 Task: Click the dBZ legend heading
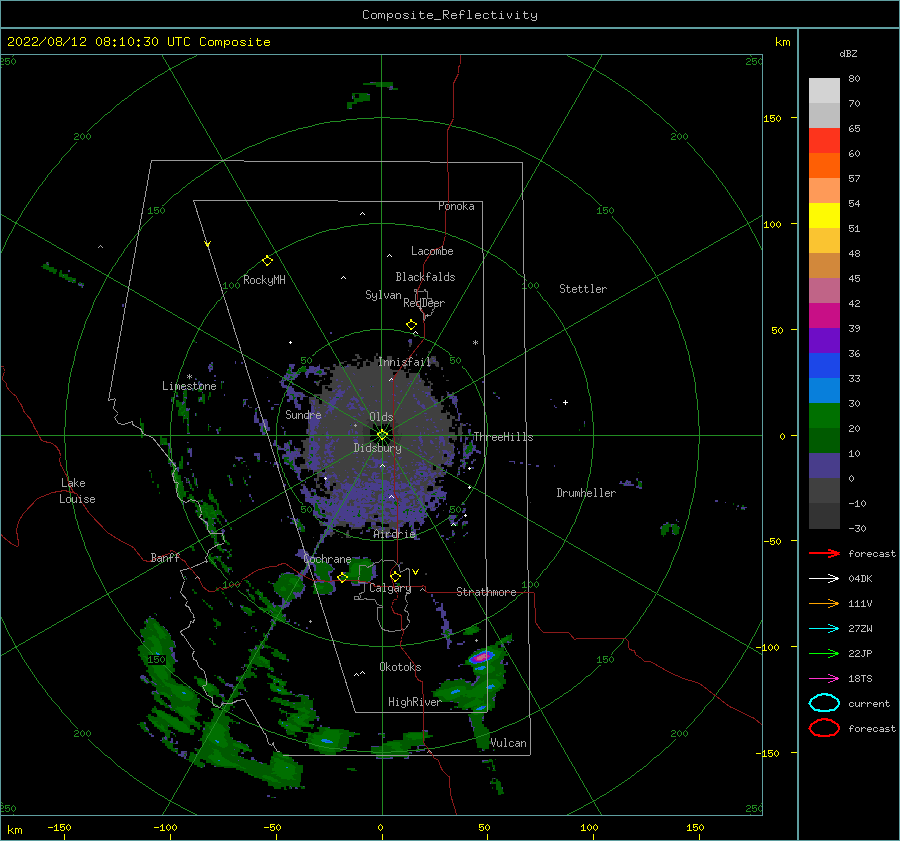[x=848, y=53]
